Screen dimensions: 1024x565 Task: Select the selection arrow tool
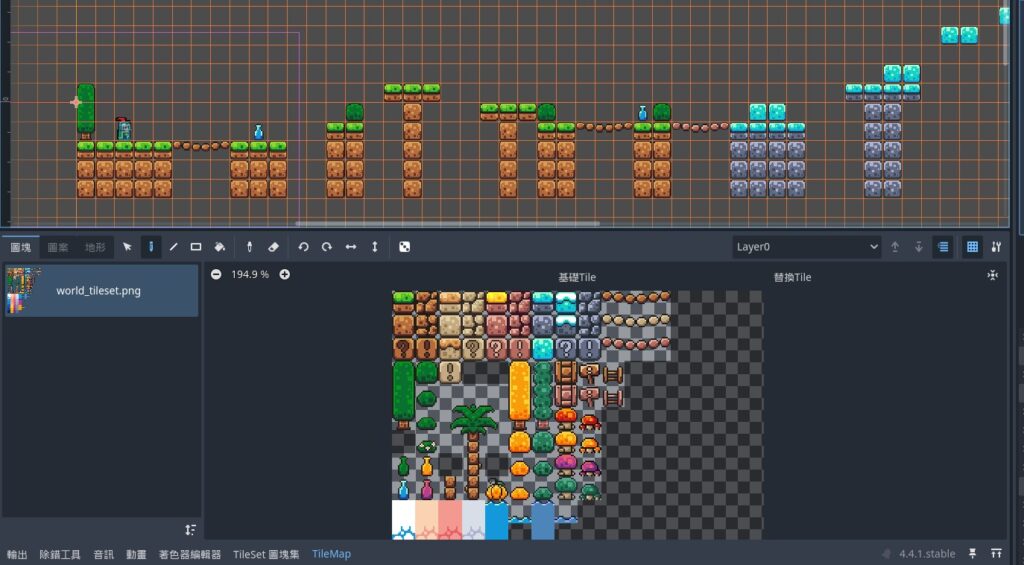127,247
